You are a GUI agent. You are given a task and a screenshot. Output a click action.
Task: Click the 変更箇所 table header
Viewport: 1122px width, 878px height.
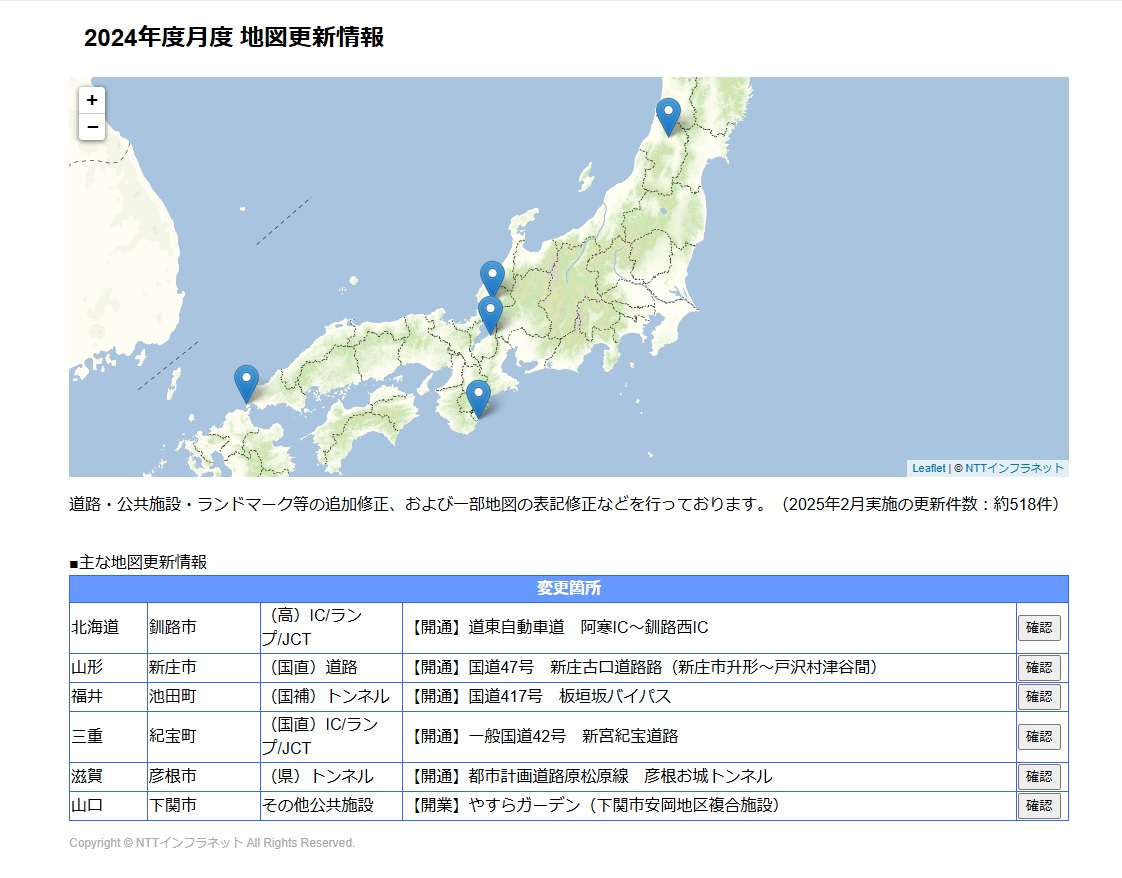point(568,588)
